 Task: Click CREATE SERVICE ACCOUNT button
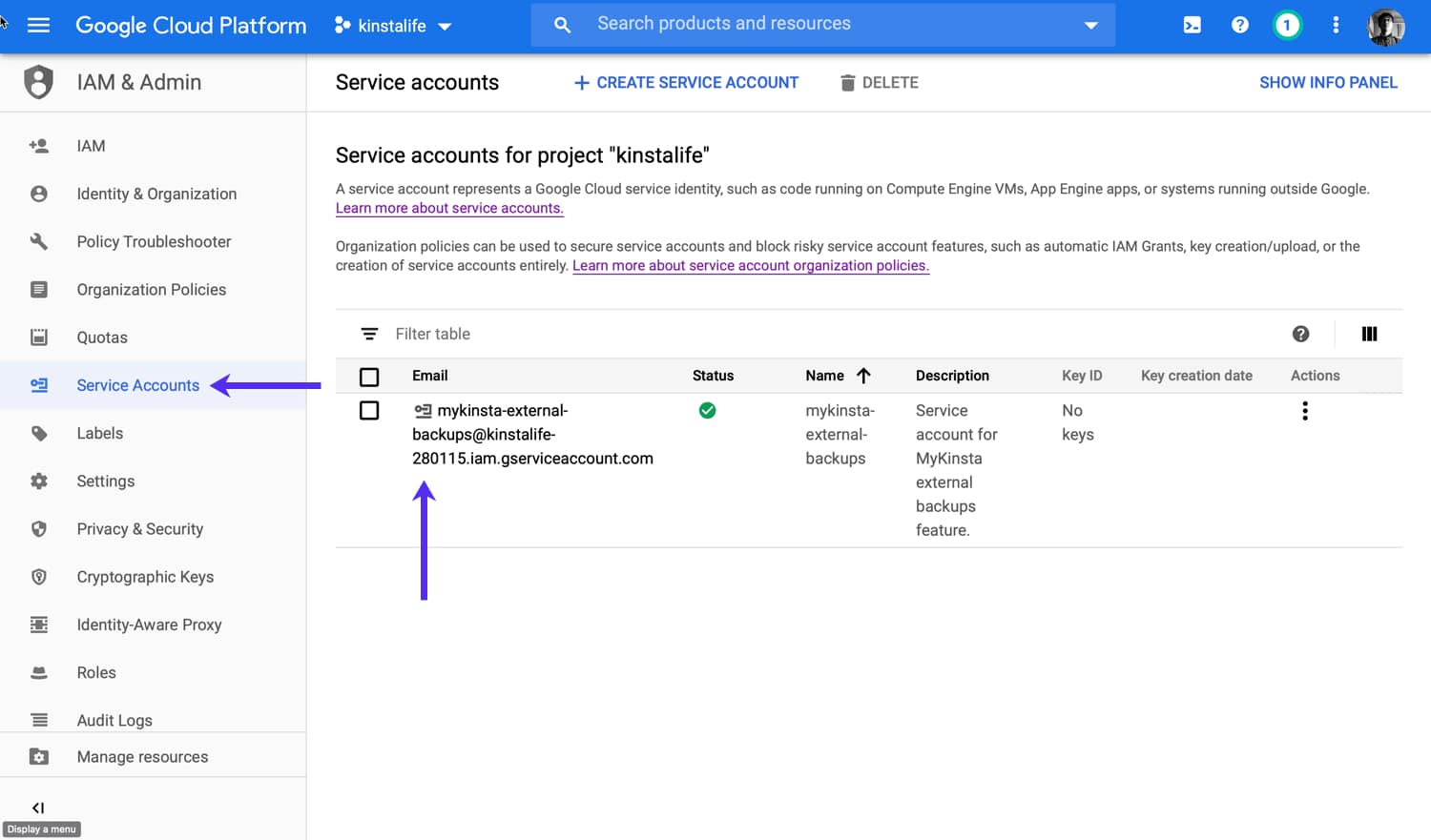(686, 83)
